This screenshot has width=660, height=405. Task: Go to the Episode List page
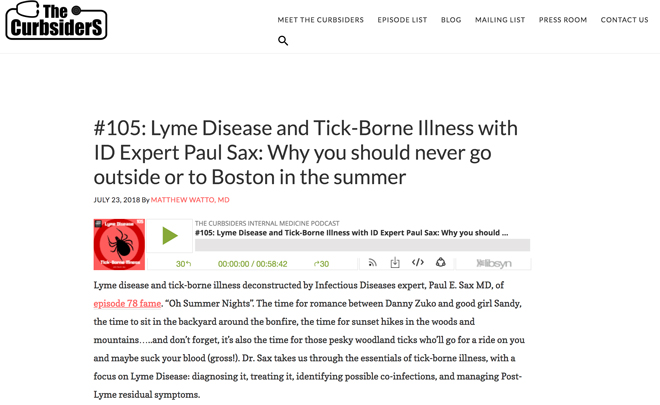(402, 20)
